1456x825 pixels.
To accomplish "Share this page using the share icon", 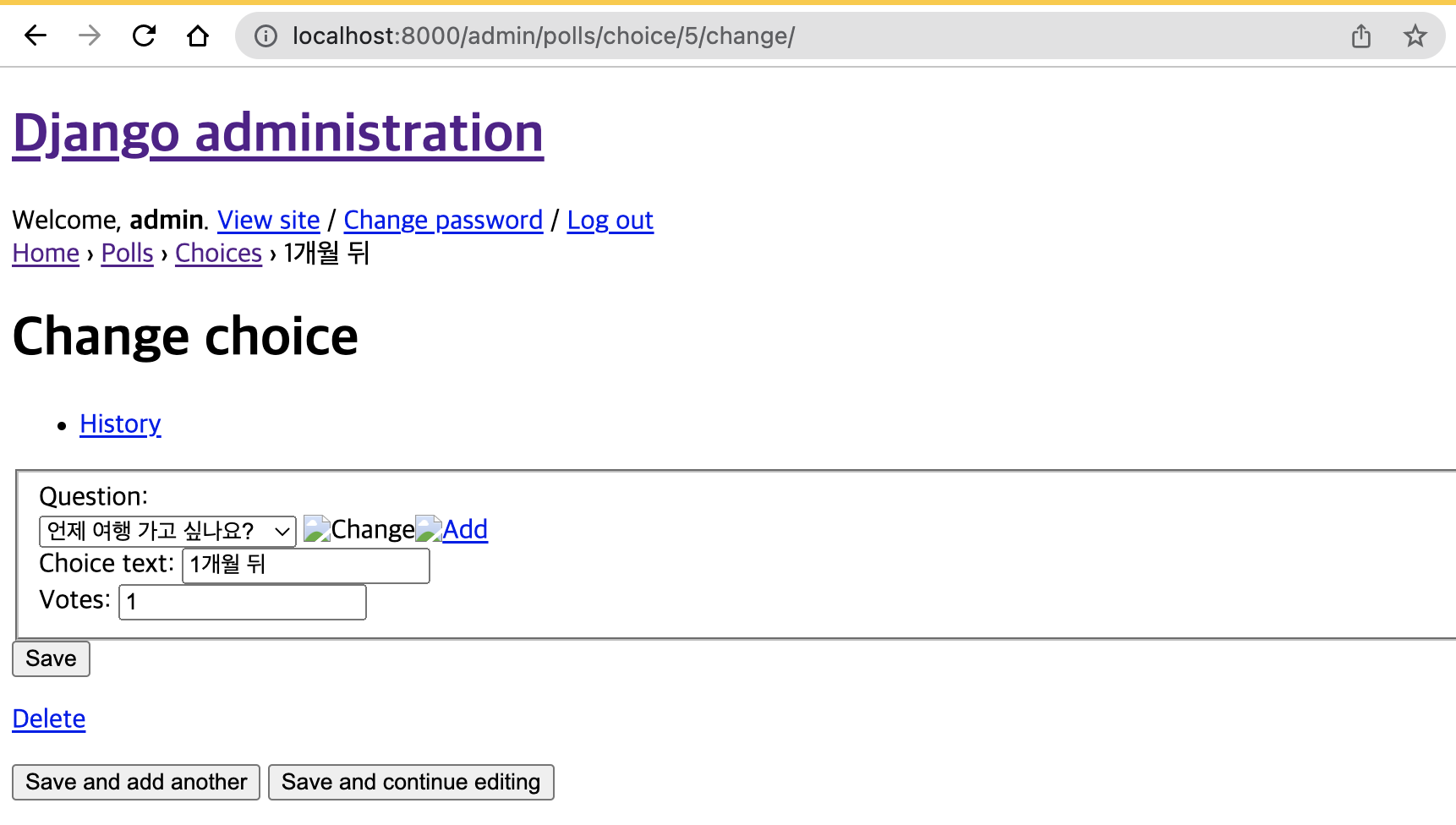I will tap(1361, 36).
